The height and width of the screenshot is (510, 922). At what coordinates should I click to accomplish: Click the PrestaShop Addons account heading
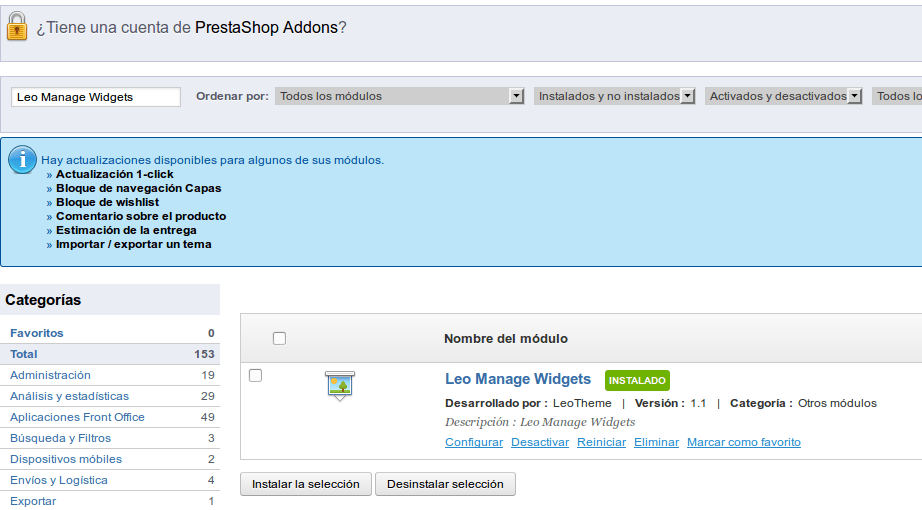tap(191, 28)
